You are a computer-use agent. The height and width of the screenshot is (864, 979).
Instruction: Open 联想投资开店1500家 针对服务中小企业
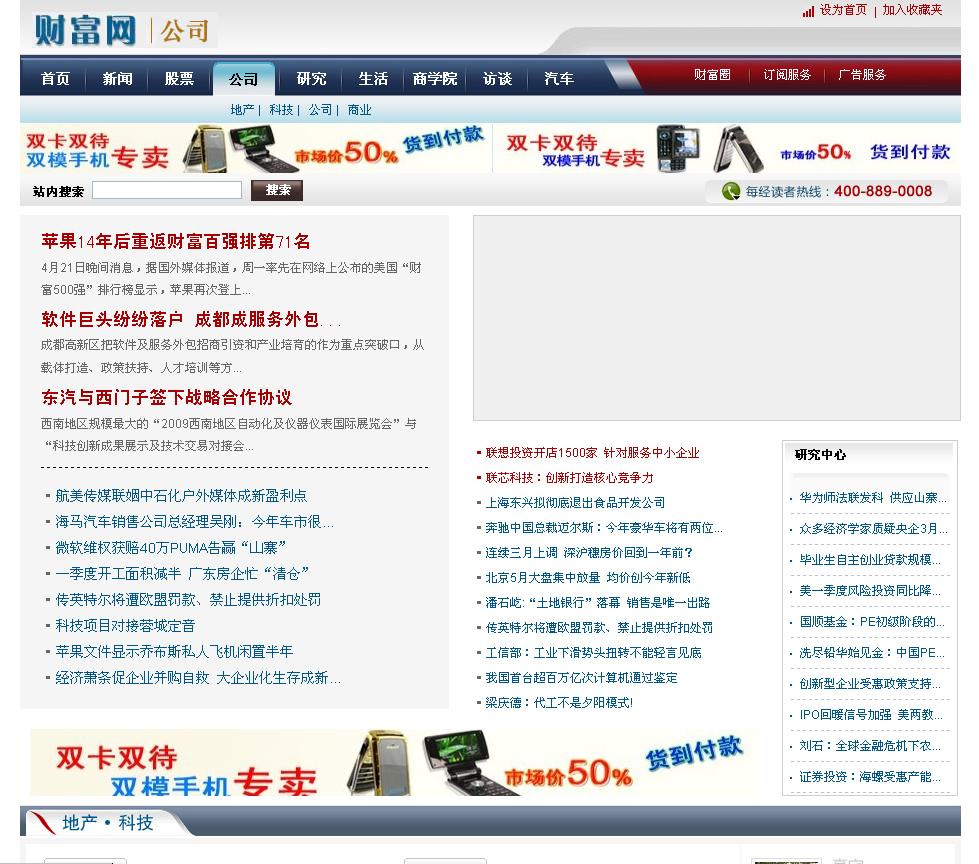593,453
